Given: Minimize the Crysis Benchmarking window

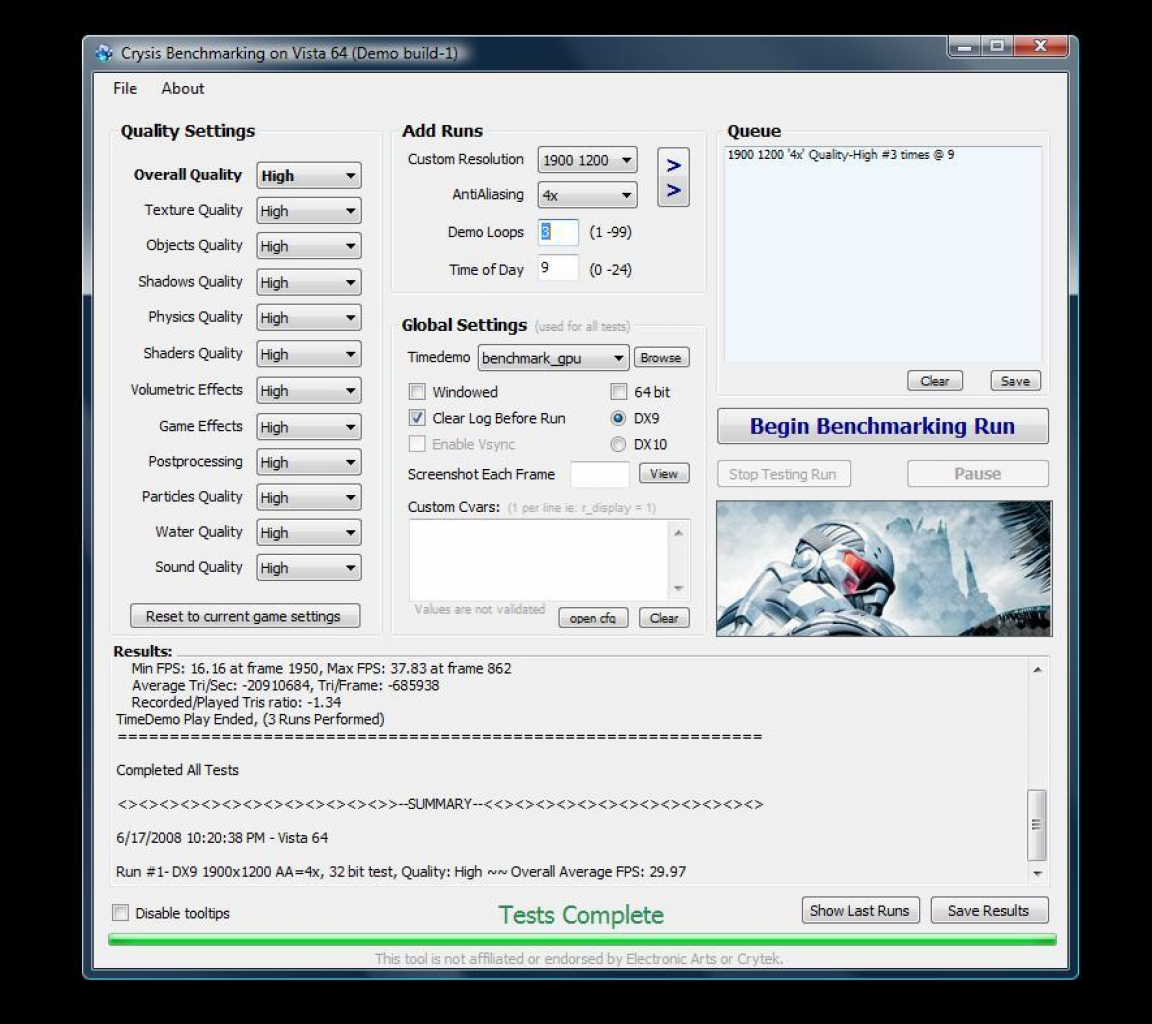Looking at the screenshot, I should click(x=965, y=46).
